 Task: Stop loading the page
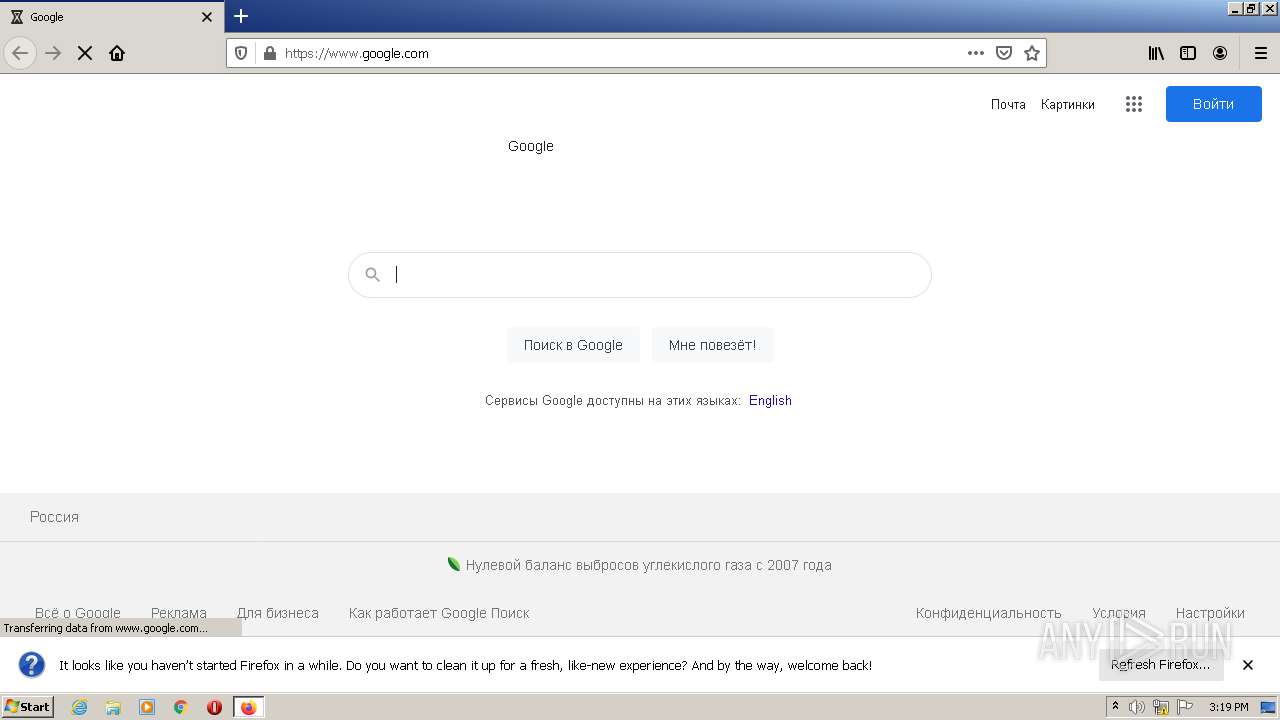(x=85, y=53)
